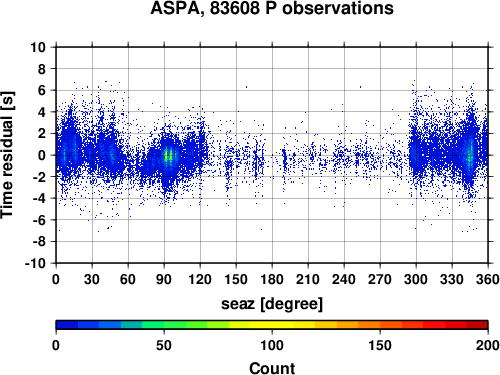Click the Time residual y-axis label
The width and height of the screenshot is (500, 375).
[7, 155]
